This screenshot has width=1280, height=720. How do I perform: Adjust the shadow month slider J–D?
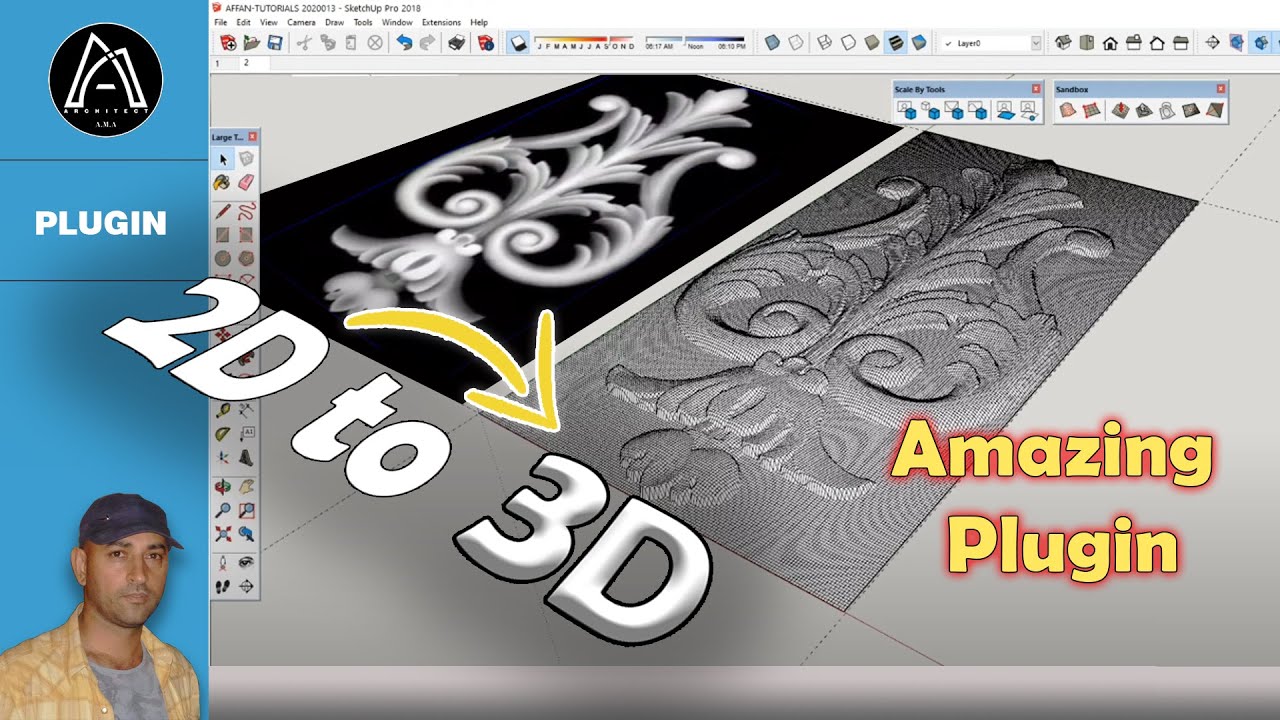[x=585, y=43]
